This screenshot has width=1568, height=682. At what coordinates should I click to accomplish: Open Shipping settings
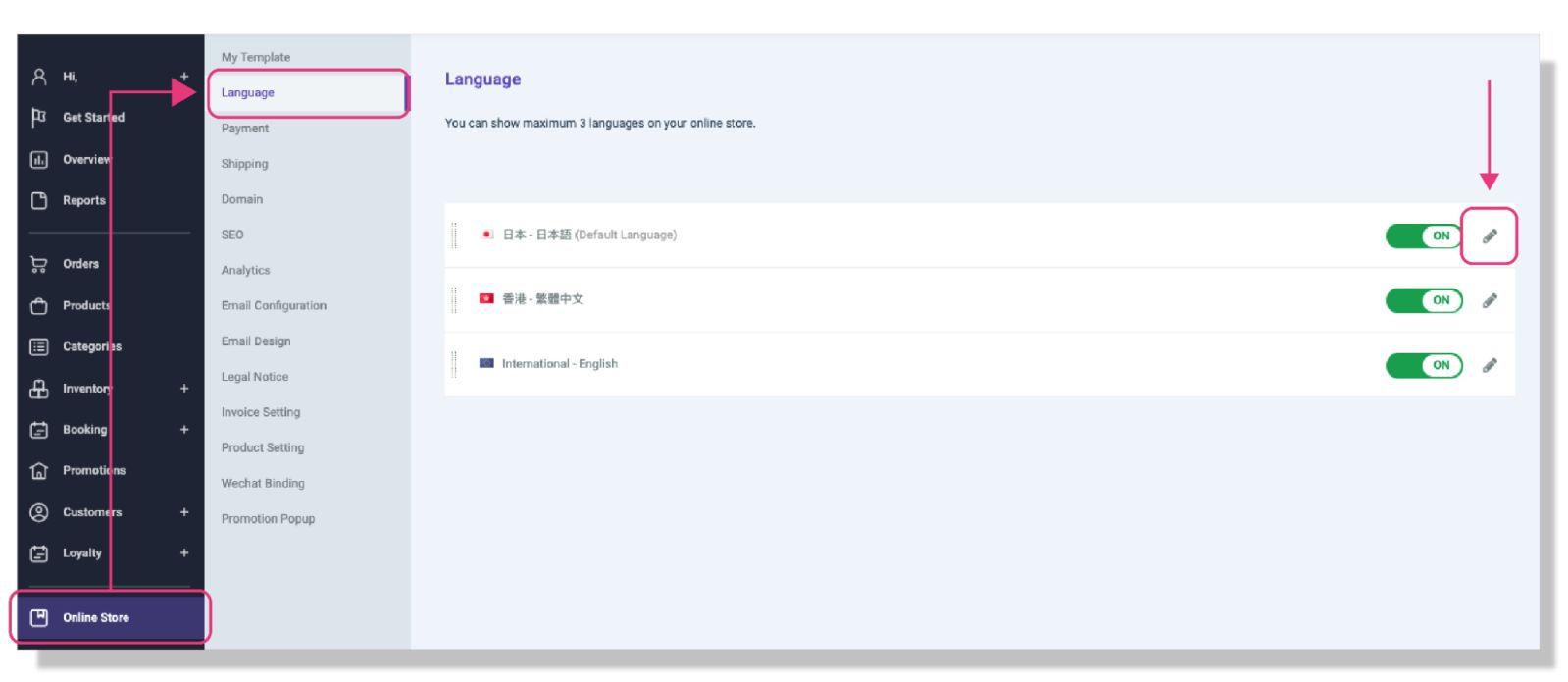pyautogui.click(x=244, y=164)
